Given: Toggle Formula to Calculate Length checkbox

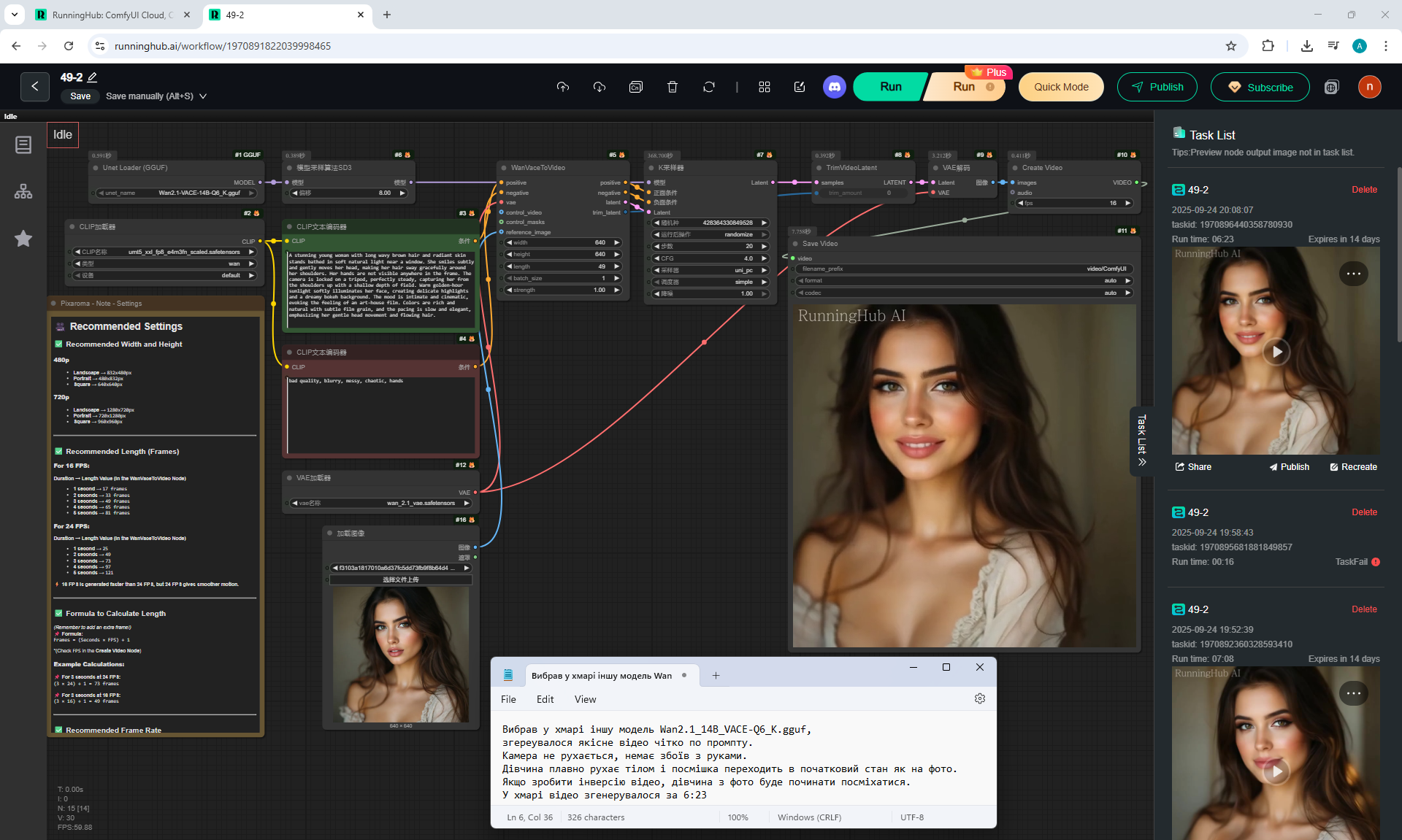Looking at the screenshot, I should click(x=59, y=613).
